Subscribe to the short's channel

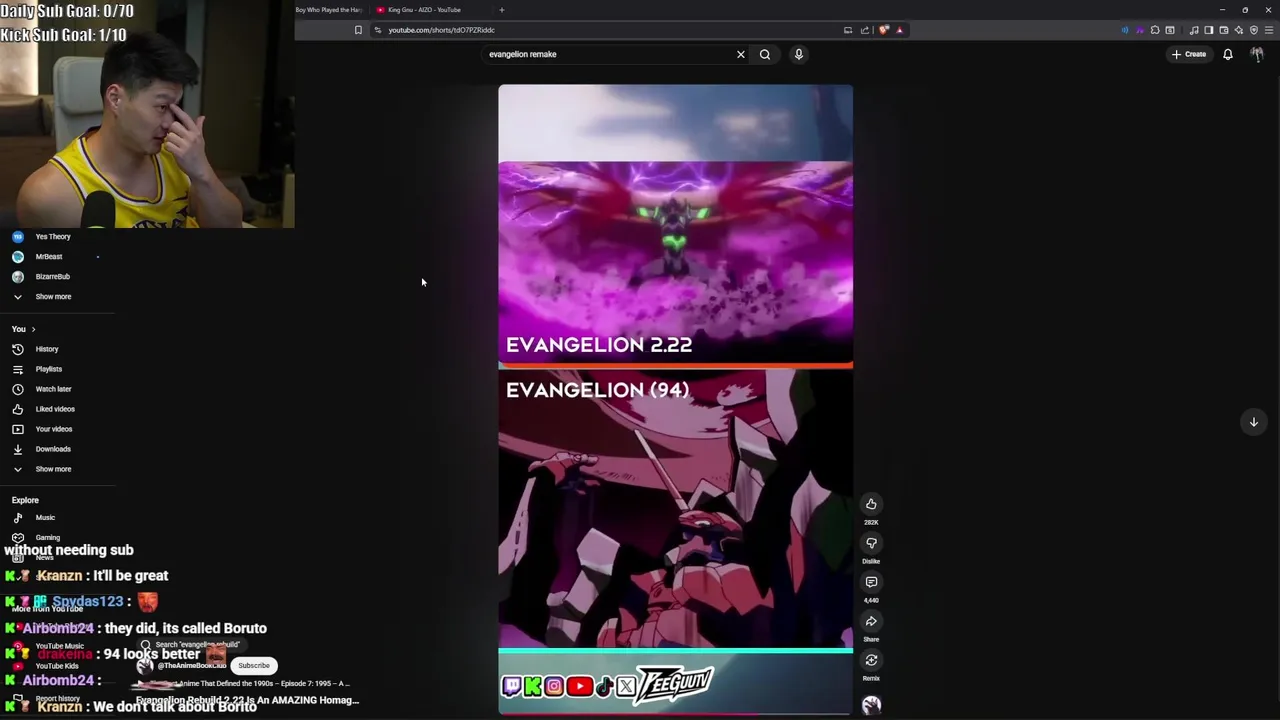[x=254, y=666]
